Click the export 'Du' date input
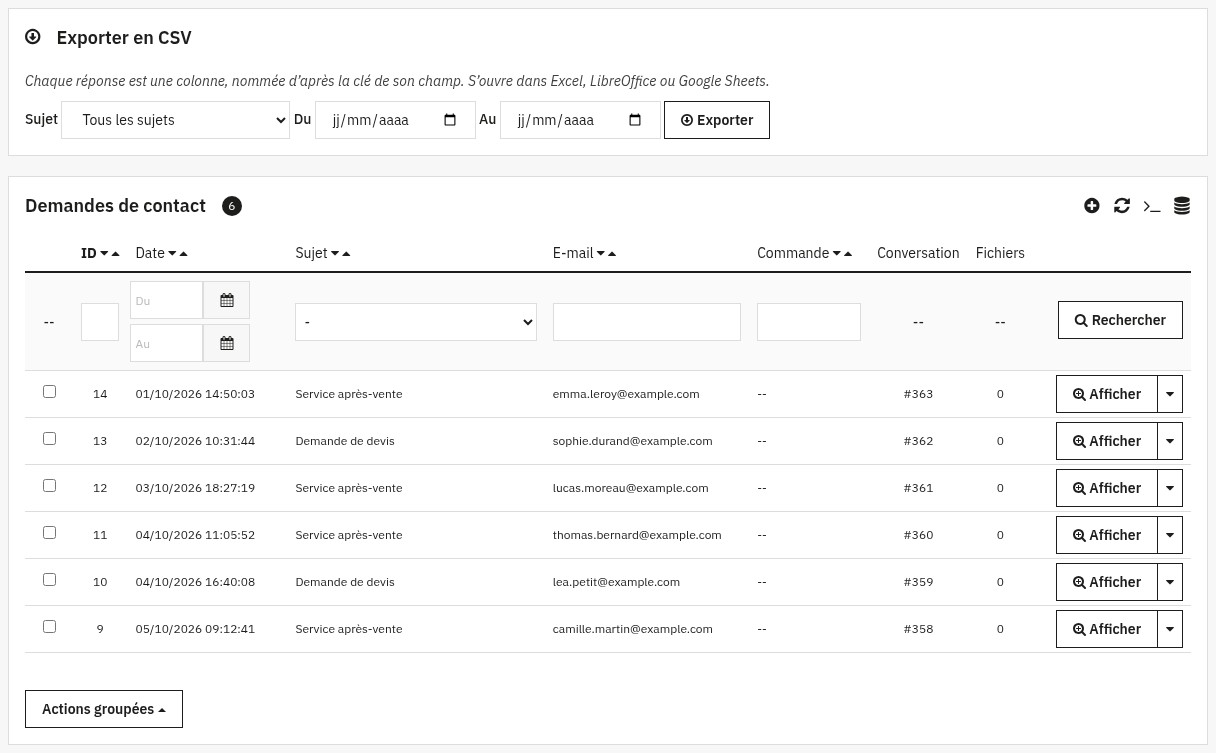The width and height of the screenshot is (1216, 753). pyautogui.click(x=395, y=120)
